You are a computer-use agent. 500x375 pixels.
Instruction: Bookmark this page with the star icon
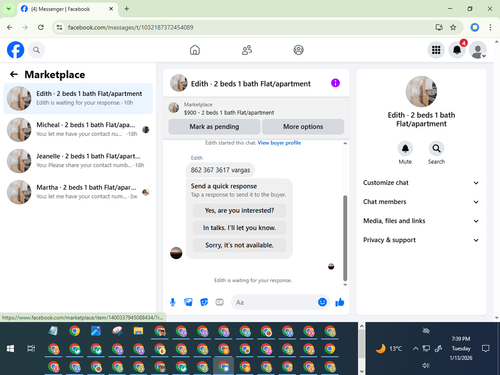coord(453,27)
